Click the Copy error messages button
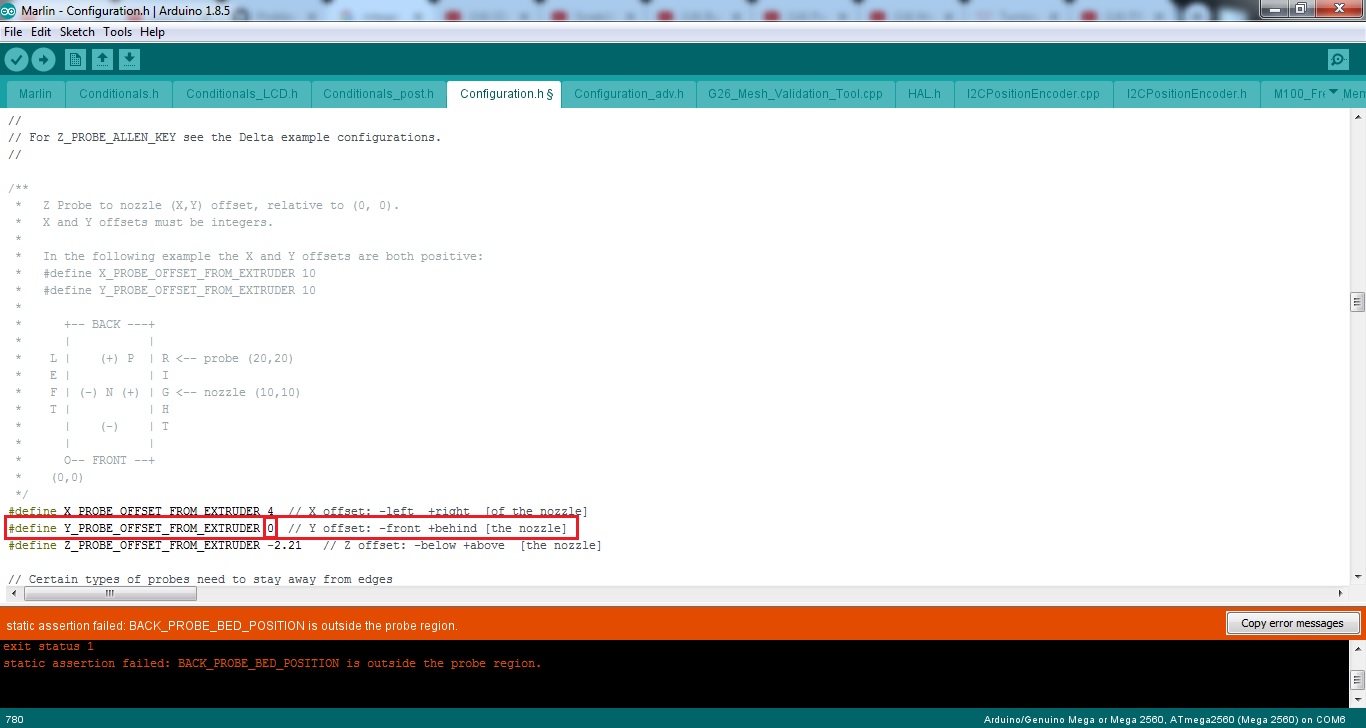The image size is (1366, 728). click(1292, 623)
